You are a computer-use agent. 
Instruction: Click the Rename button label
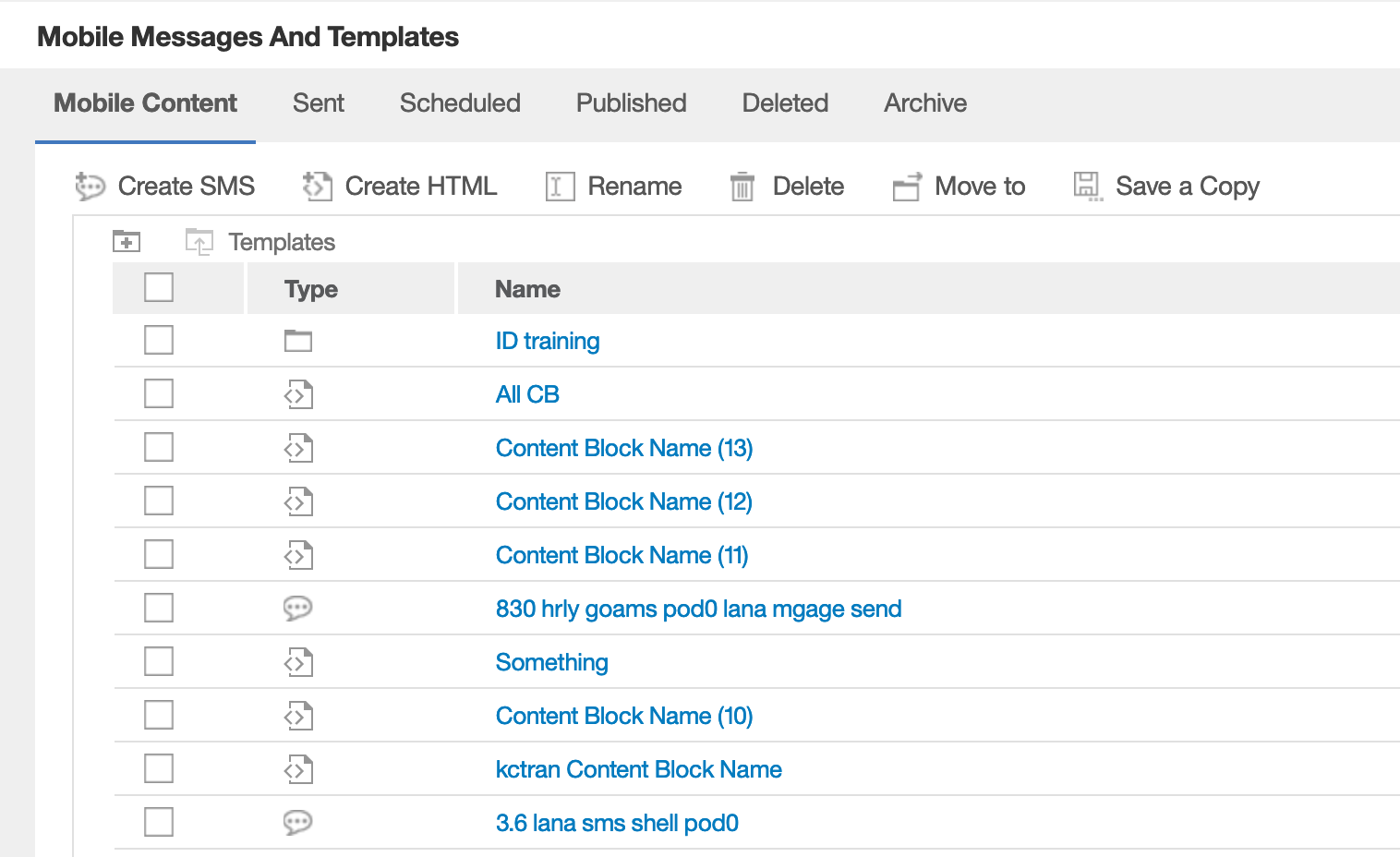click(635, 187)
